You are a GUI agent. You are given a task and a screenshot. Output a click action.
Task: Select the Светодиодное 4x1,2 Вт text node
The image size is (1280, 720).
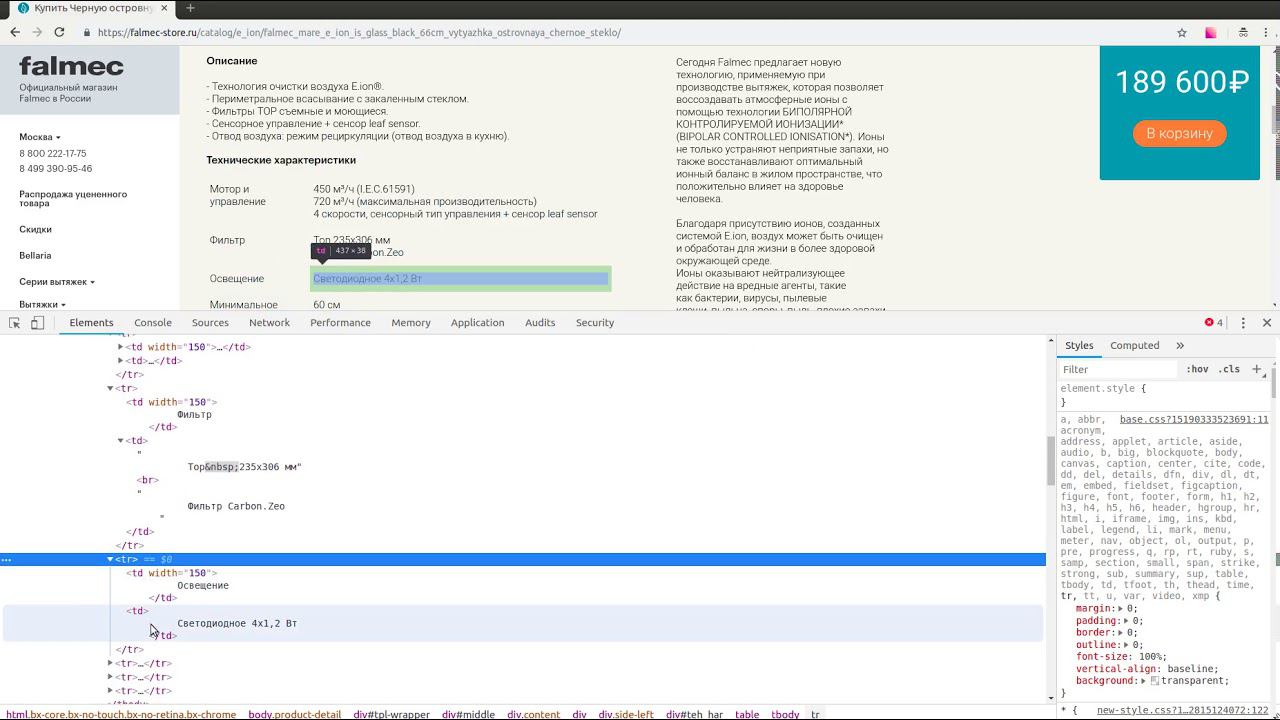(x=237, y=624)
